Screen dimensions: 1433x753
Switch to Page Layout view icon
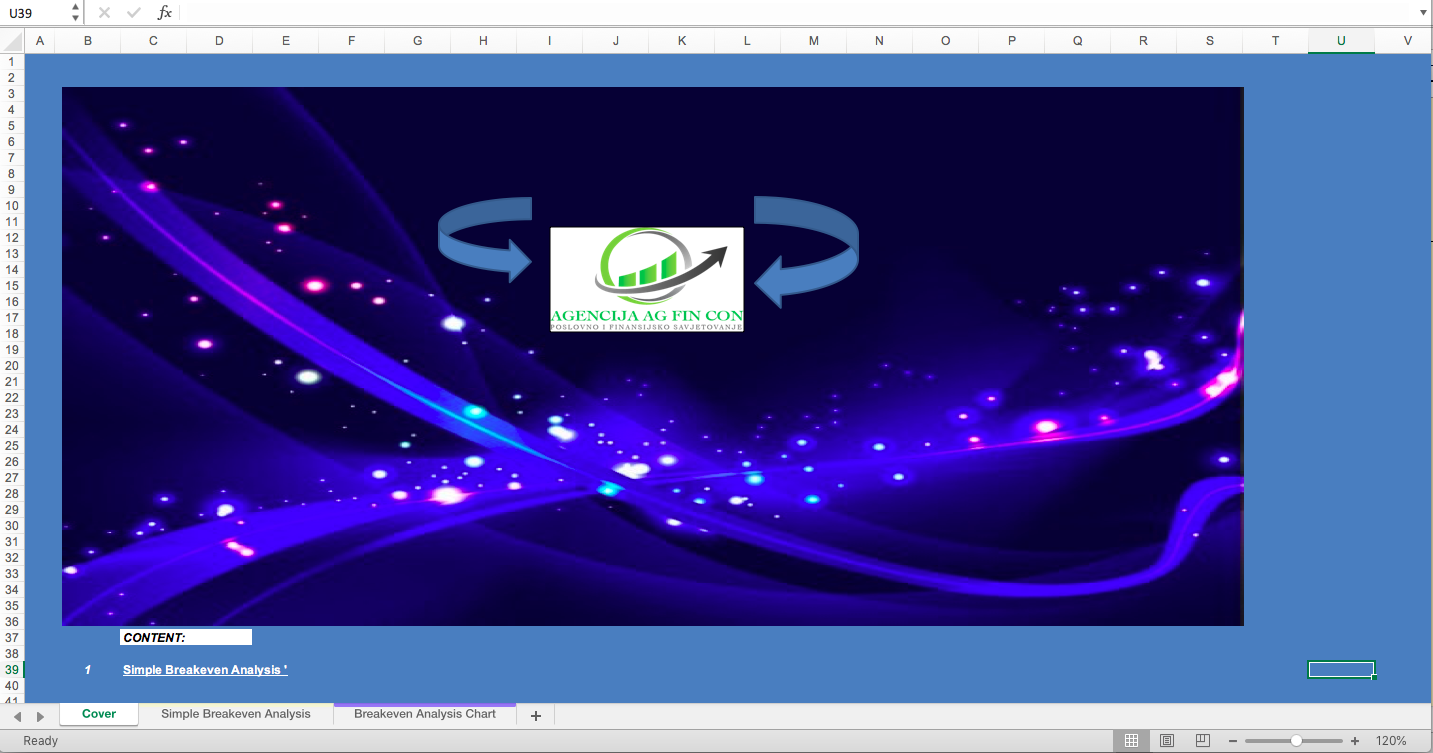(x=1167, y=741)
